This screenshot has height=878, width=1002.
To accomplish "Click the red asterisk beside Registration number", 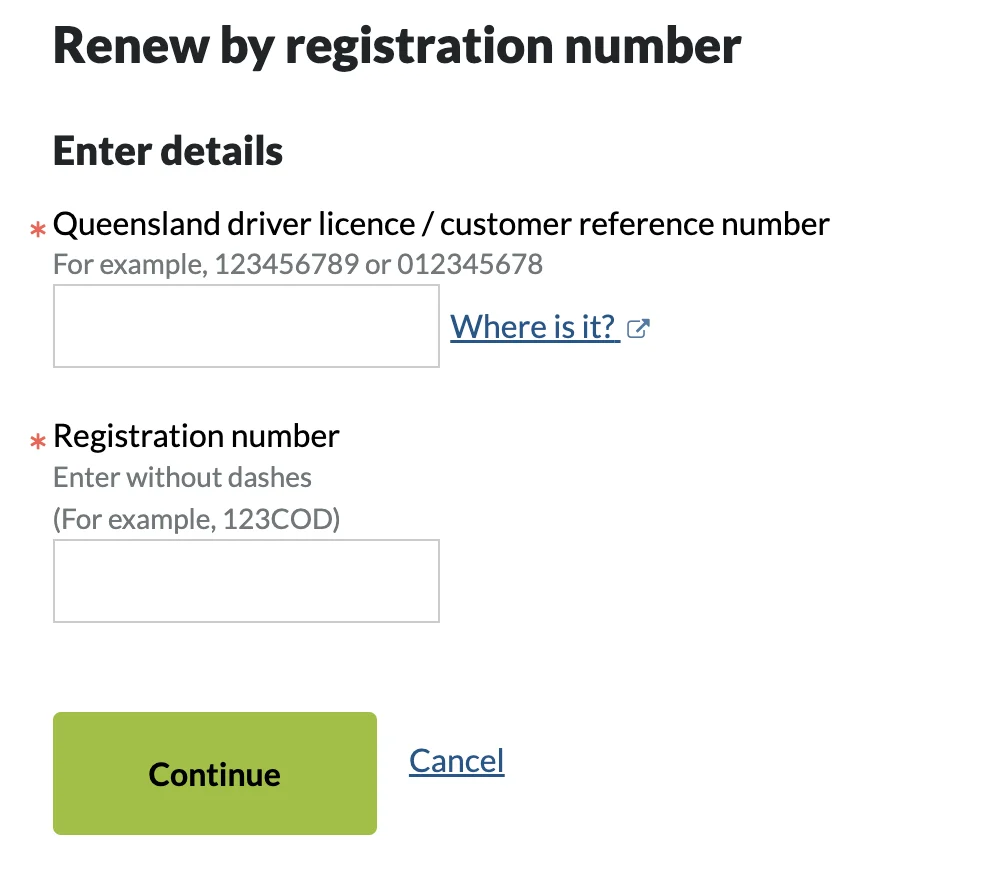I will pos(38,442).
